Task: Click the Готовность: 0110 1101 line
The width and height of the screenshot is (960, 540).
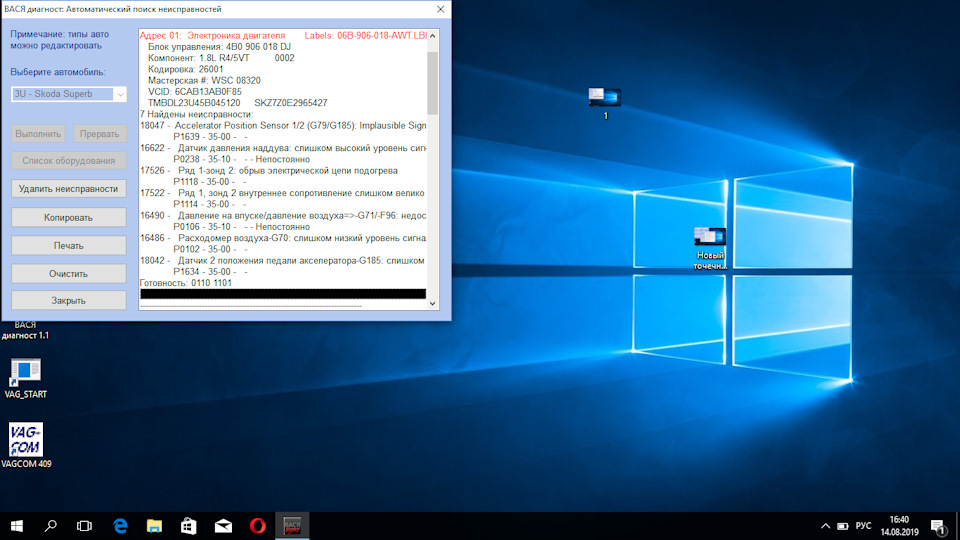Action: (186, 283)
